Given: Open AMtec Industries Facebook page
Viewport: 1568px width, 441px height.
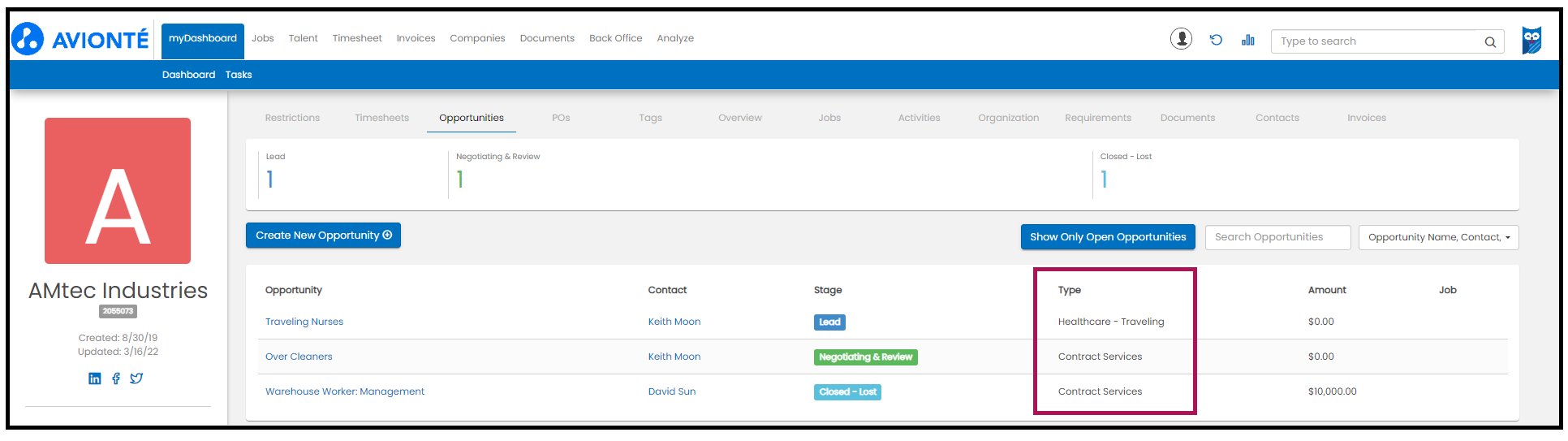Looking at the screenshot, I should pyautogui.click(x=116, y=378).
